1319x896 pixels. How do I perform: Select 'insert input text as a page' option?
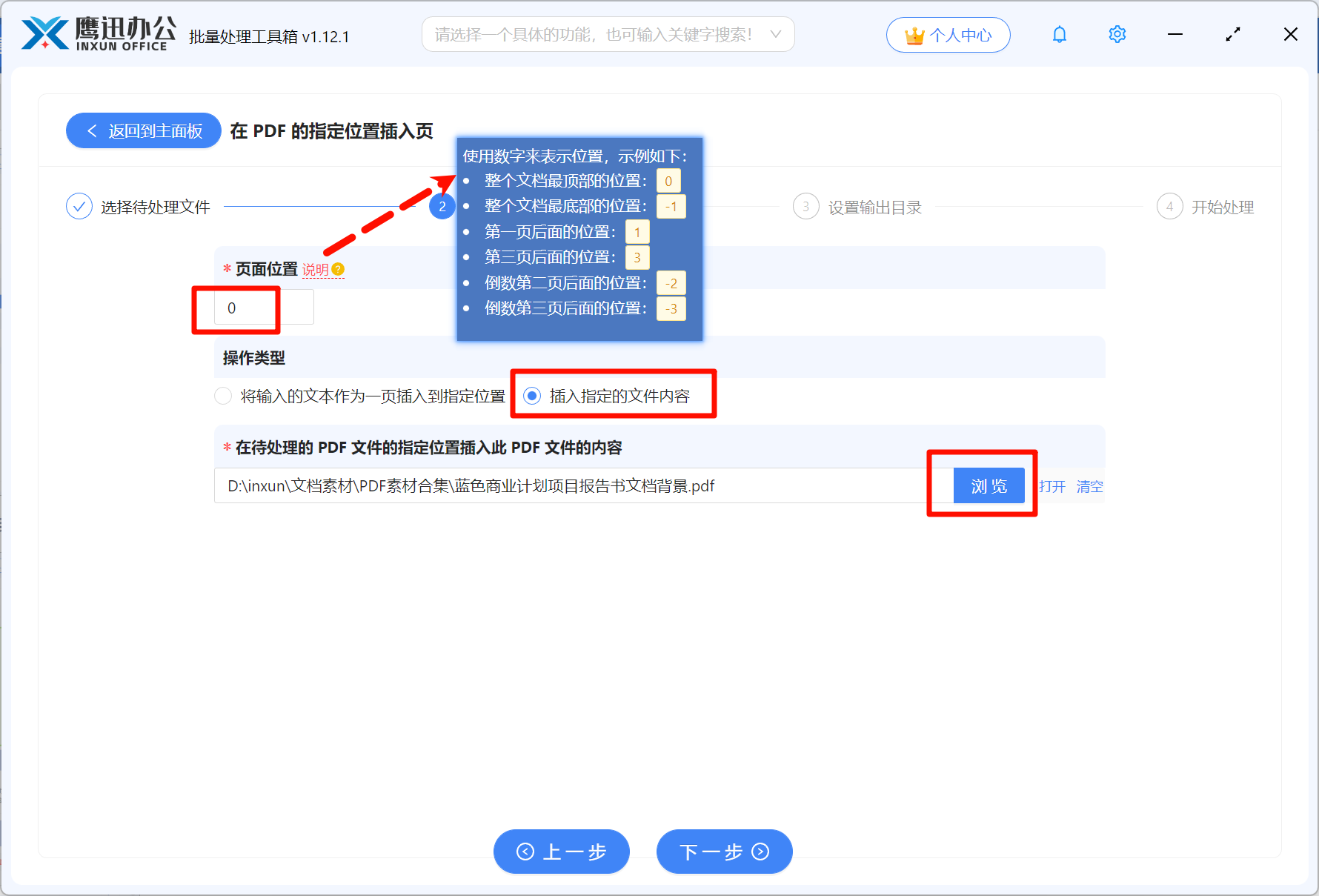point(223,396)
